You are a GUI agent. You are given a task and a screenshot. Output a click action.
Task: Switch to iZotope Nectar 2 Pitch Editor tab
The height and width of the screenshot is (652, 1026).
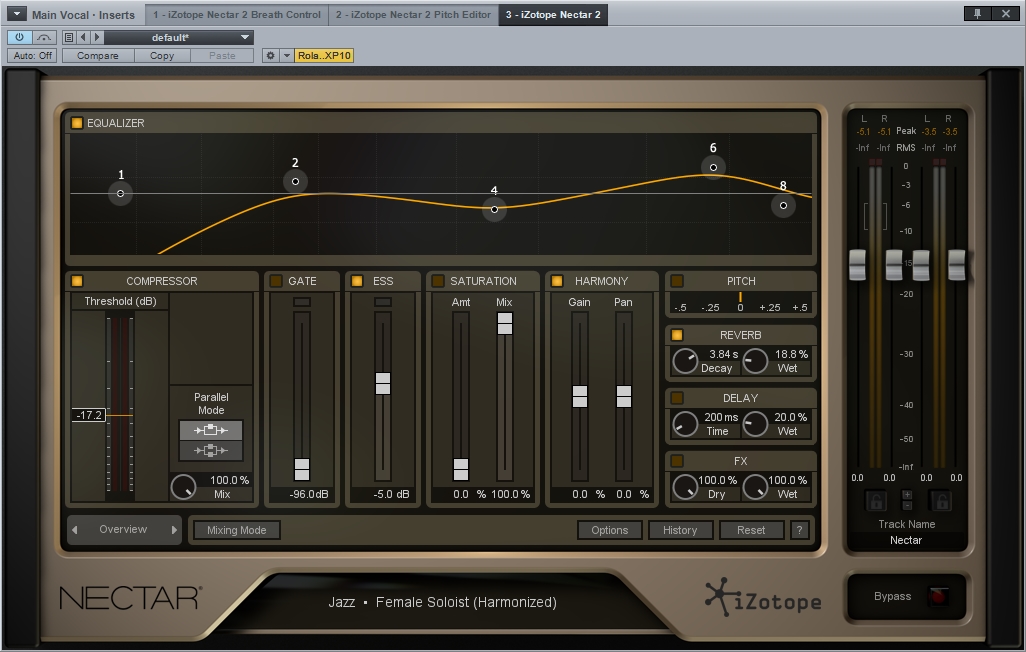click(x=414, y=15)
